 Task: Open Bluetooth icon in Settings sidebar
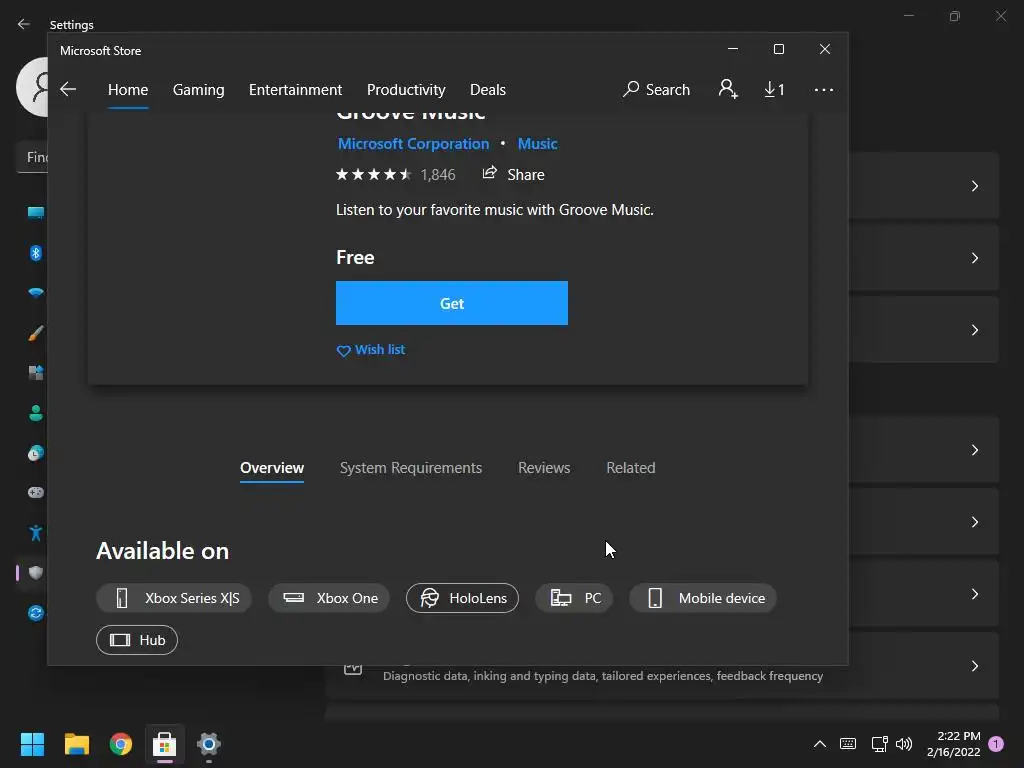(x=36, y=253)
